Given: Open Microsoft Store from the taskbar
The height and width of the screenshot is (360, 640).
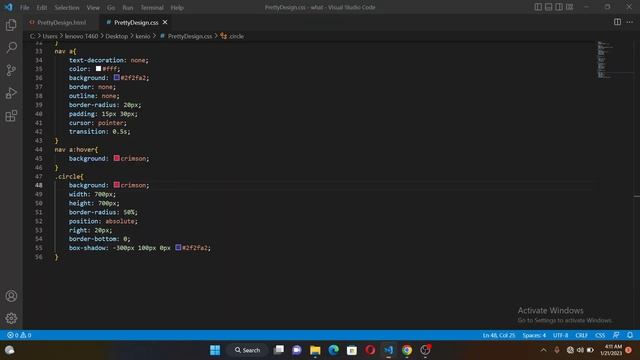Looking at the screenshot, I should click(x=352, y=350).
